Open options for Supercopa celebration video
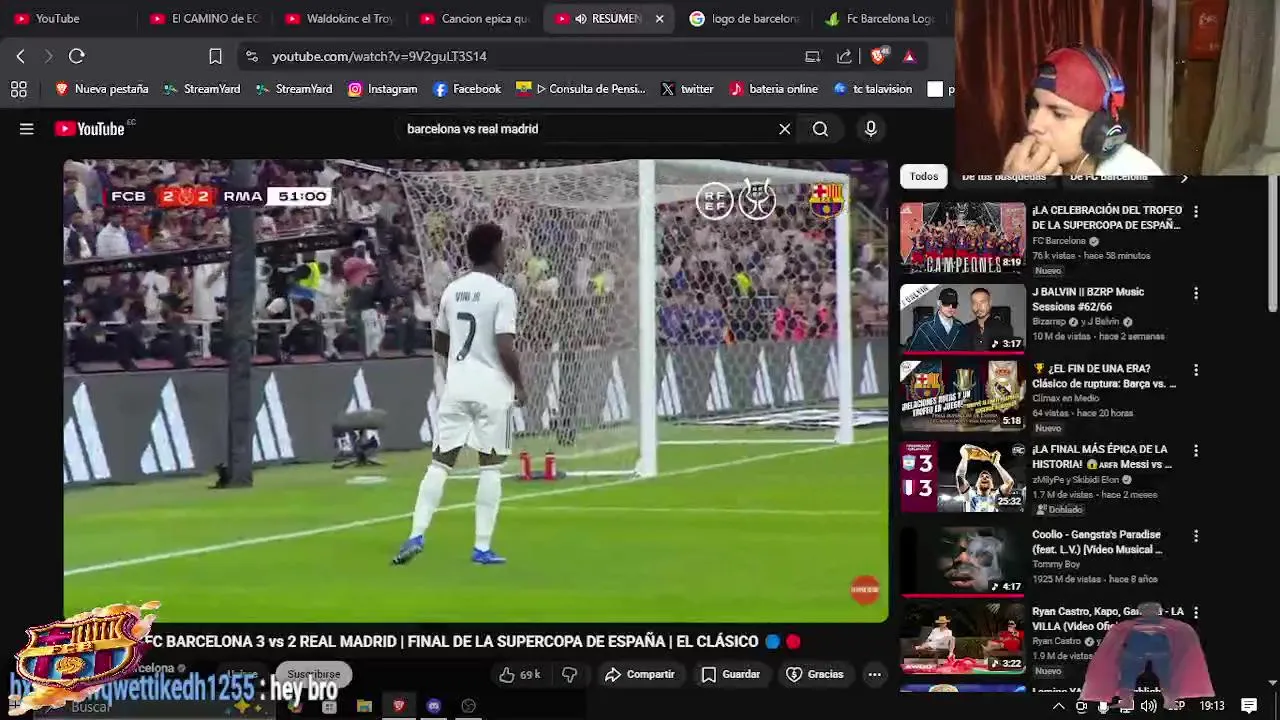The width and height of the screenshot is (1280, 720). 1196,212
